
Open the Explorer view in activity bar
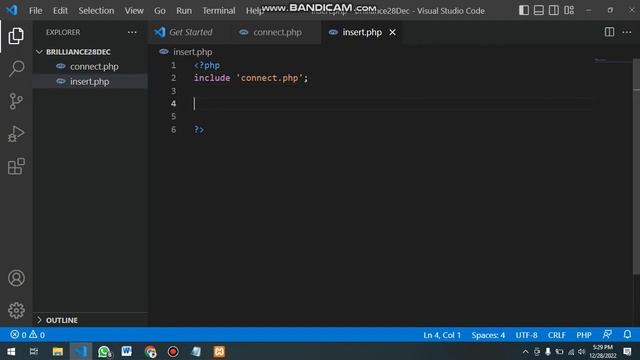[x=16, y=36]
